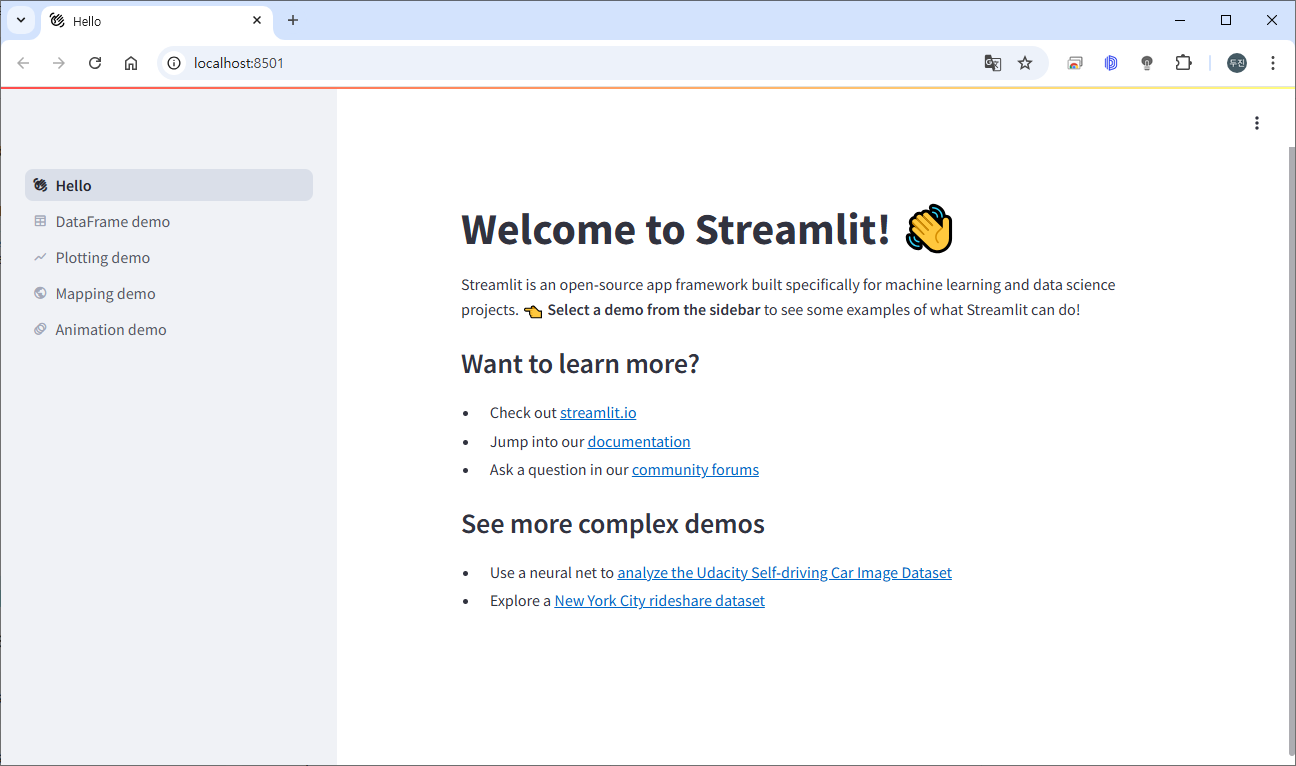The height and width of the screenshot is (766, 1296).
Task: Click the Mapping demo globe icon
Action: (40, 293)
